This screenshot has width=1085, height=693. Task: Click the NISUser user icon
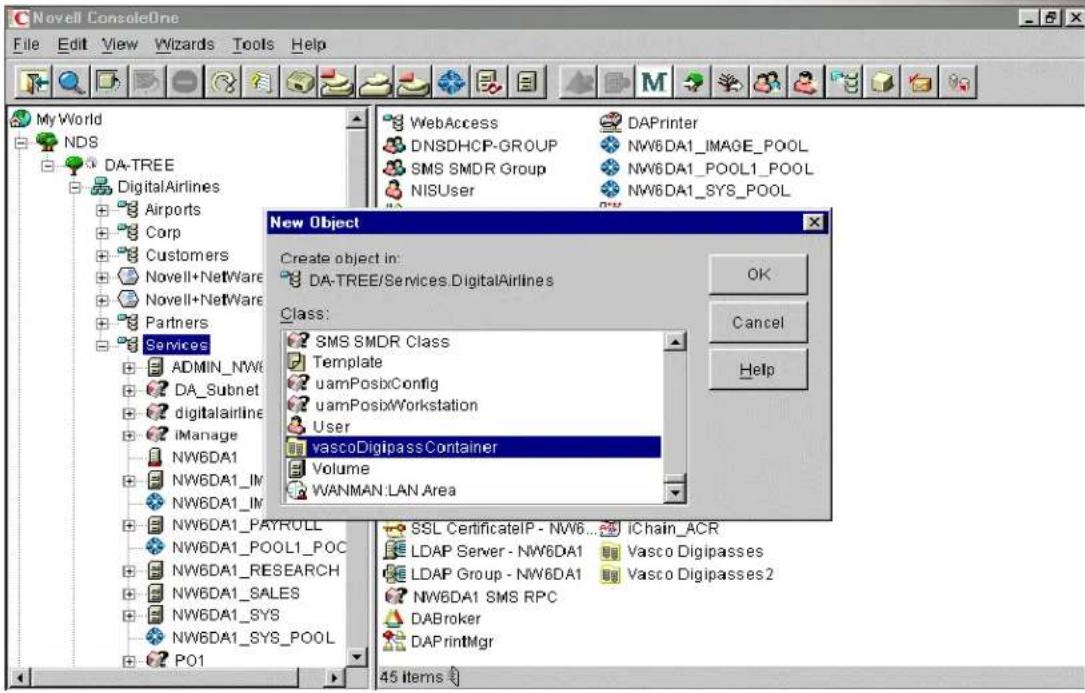pos(394,190)
